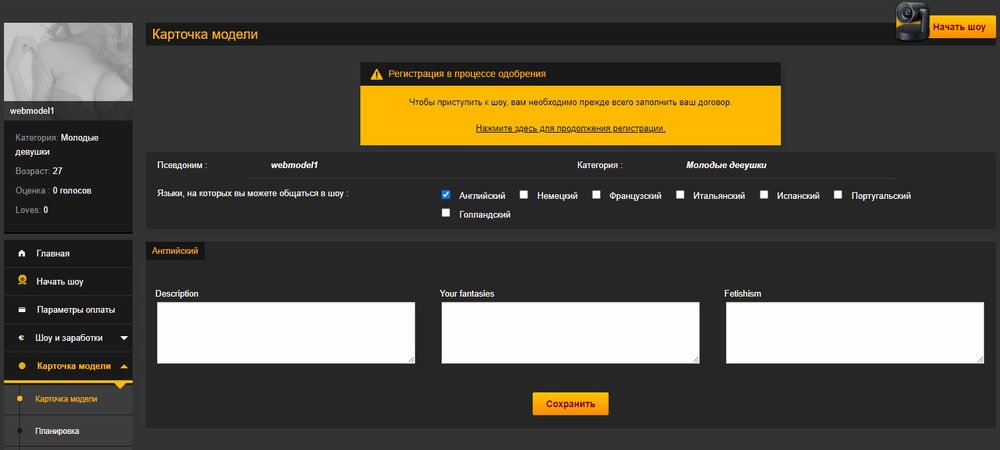Click the warning triangle icon in the notice
This screenshot has width=1000, height=450.
[377, 74]
